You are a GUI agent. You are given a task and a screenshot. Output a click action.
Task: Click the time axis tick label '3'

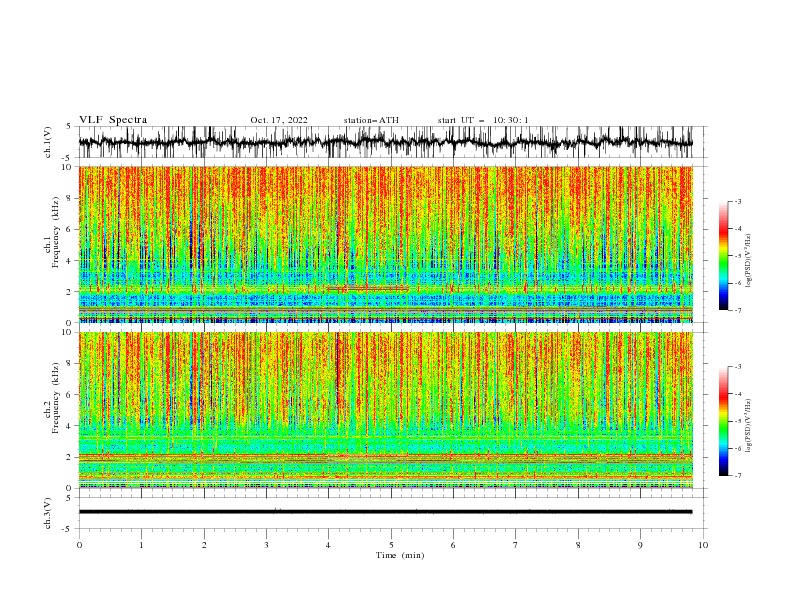tap(266, 545)
